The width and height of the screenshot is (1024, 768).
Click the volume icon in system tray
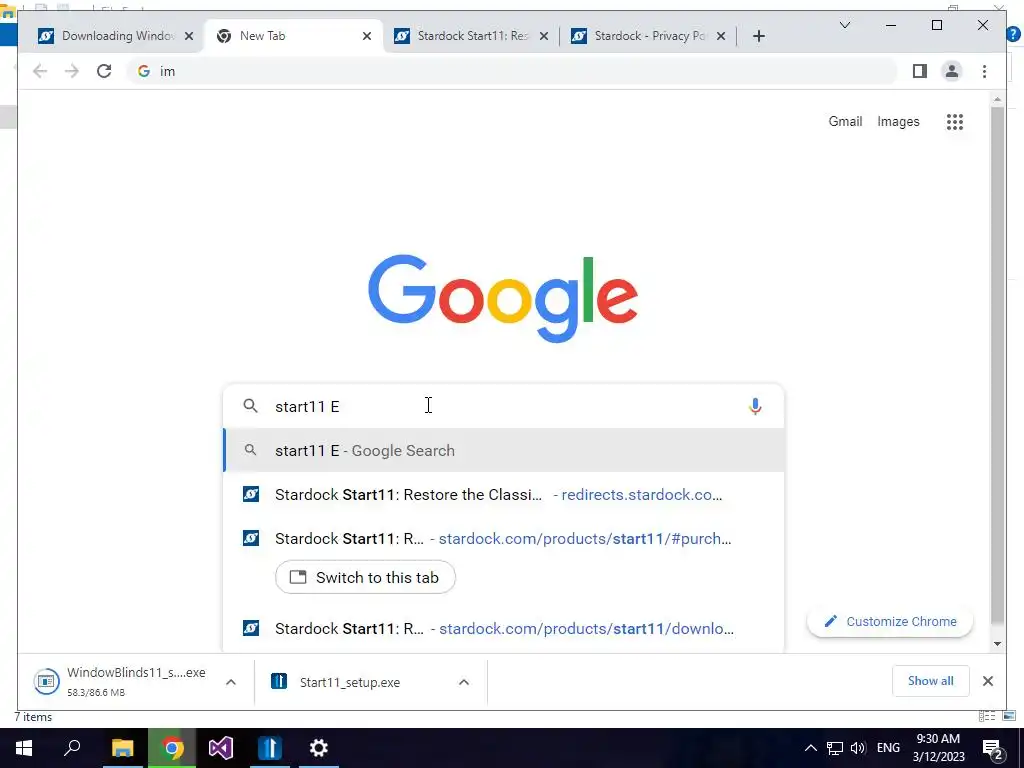click(x=858, y=748)
